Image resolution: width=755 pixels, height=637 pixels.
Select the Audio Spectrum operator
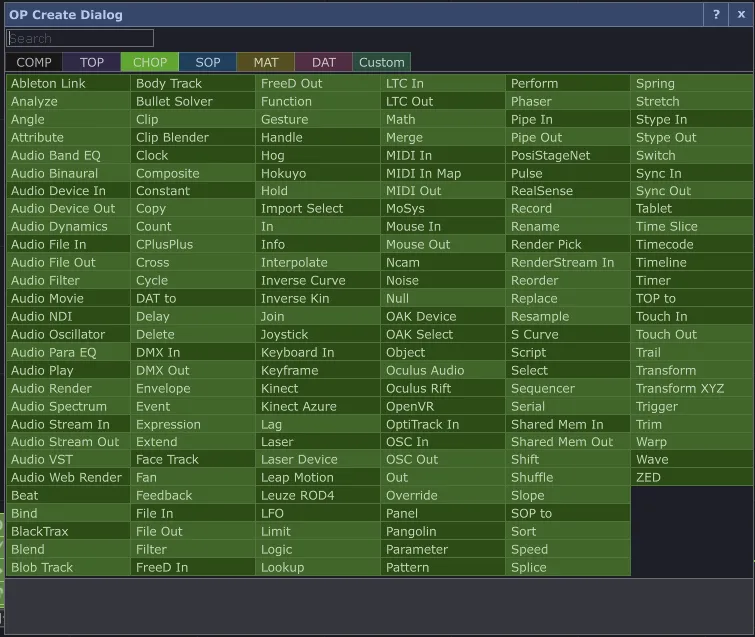point(68,406)
